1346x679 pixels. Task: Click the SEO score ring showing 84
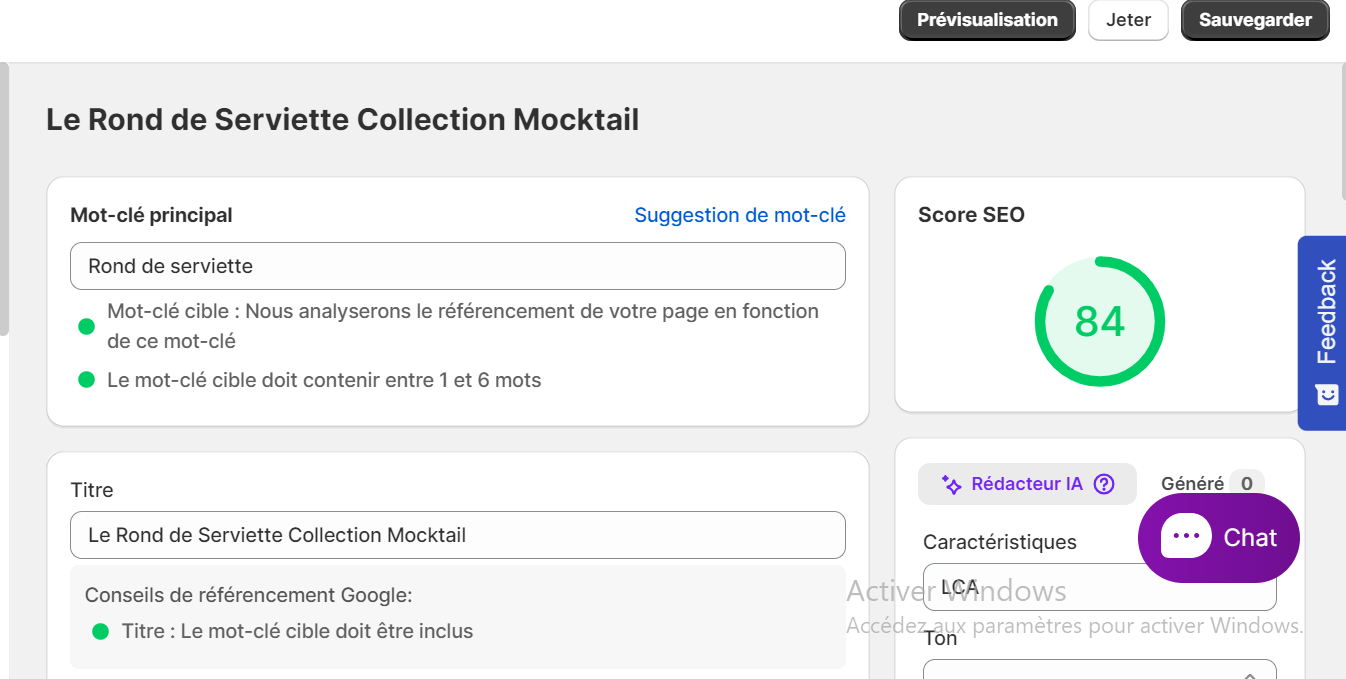[x=1099, y=321]
